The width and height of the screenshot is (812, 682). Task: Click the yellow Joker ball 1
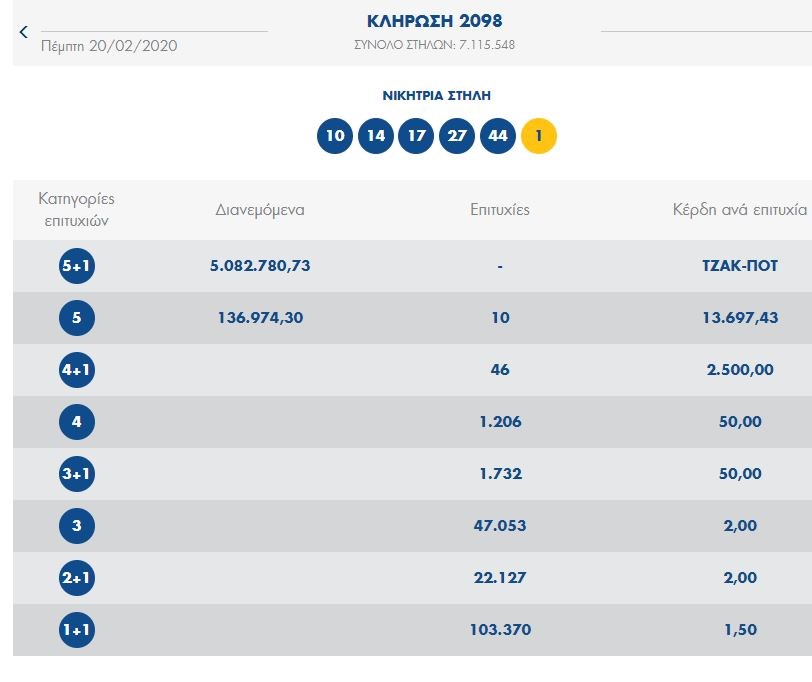click(x=539, y=136)
